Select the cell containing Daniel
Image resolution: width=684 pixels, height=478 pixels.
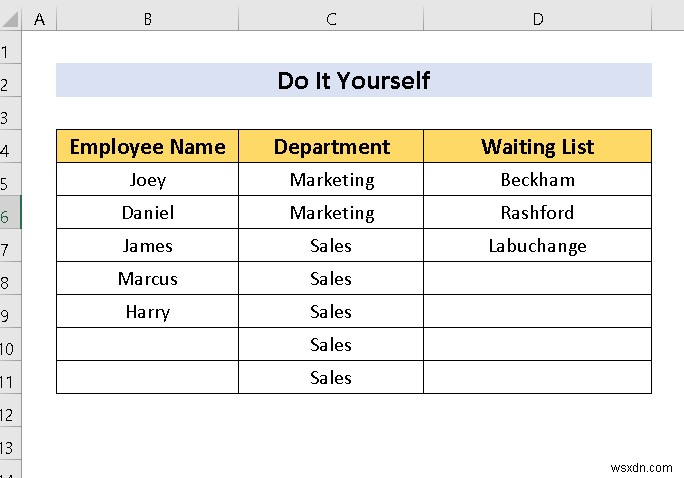148,213
